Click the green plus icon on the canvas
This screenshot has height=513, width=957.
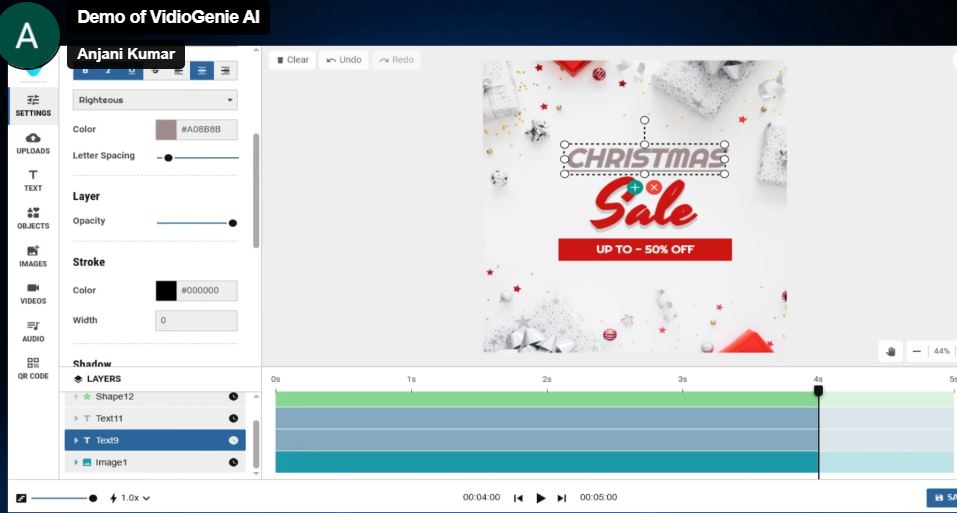[635, 187]
